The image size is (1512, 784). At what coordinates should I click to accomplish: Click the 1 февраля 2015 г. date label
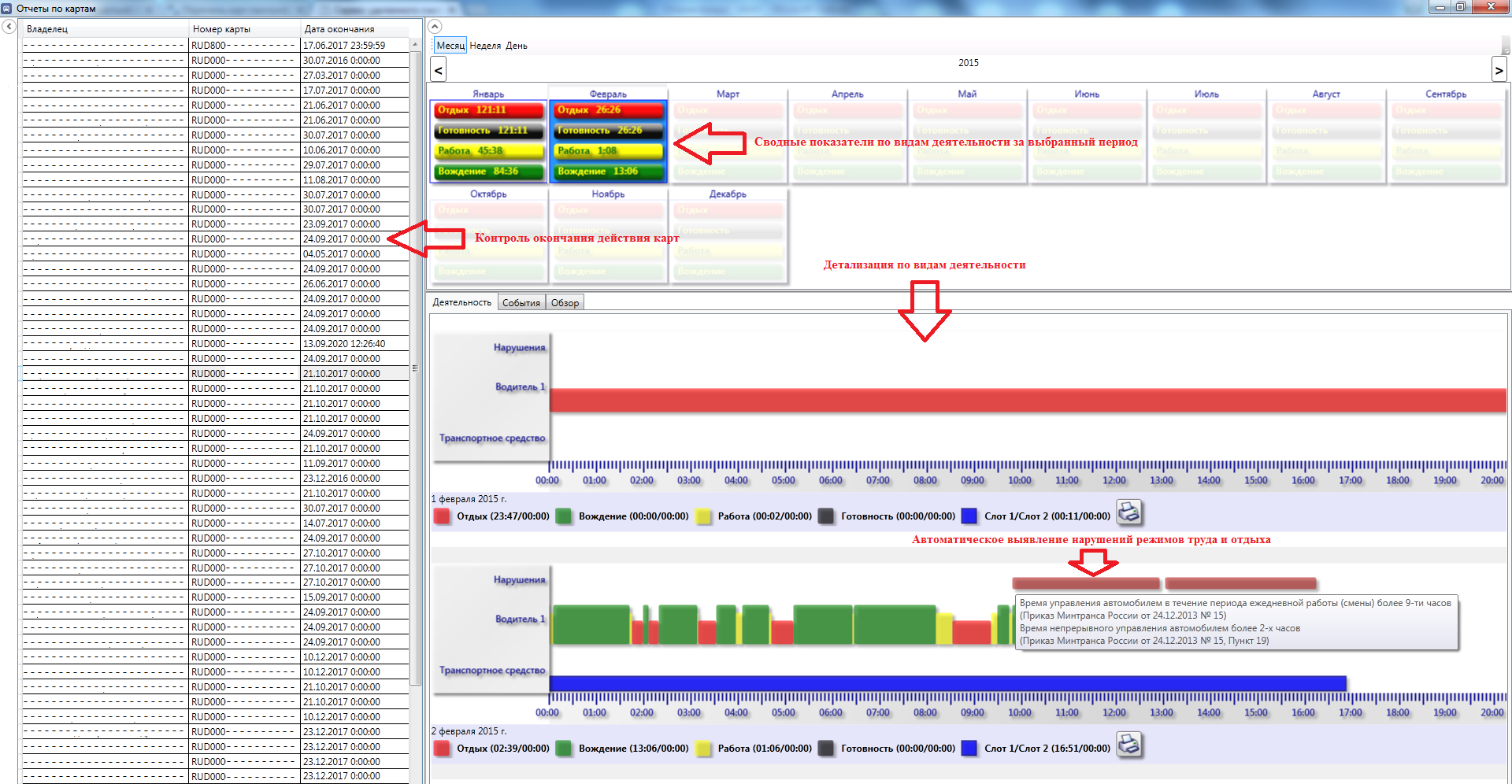(469, 499)
